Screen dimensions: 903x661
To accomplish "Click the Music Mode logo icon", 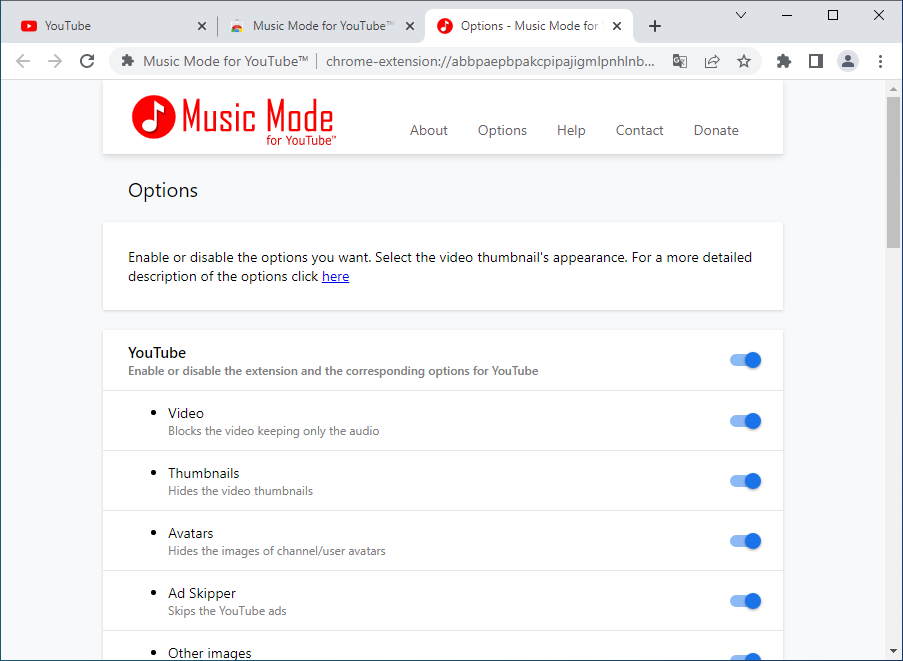I will pos(153,117).
